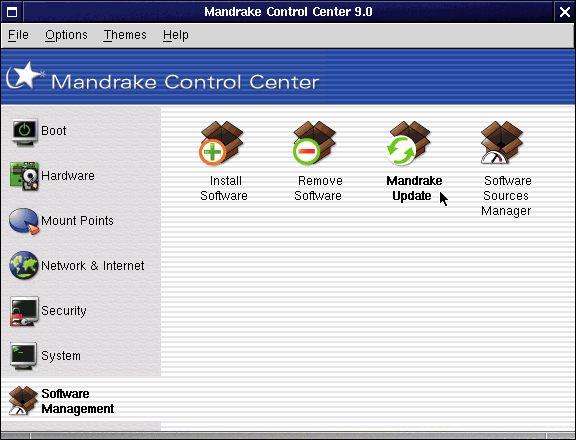The height and width of the screenshot is (440, 576).
Task: Select the Boot monitor icon
Action: (24, 132)
